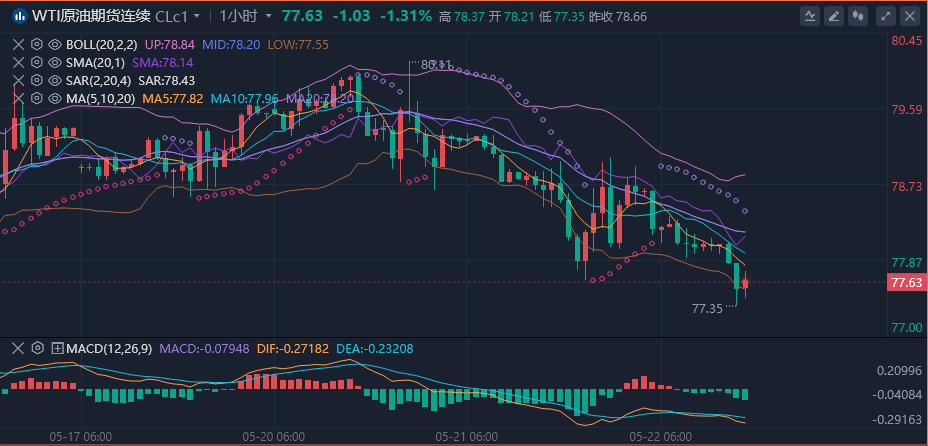This screenshot has width=928, height=446.
Task: Click the BOLL(20,2,2) indicator label
Action: click(x=103, y=45)
